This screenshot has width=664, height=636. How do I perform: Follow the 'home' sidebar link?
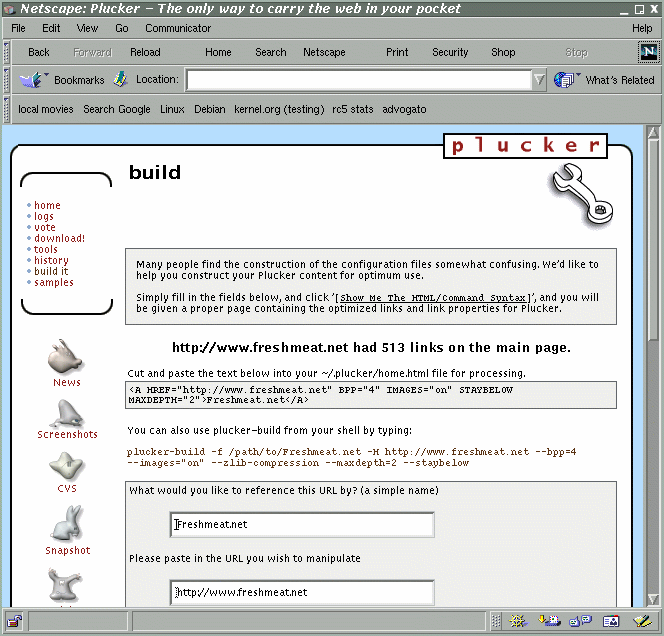click(47, 205)
